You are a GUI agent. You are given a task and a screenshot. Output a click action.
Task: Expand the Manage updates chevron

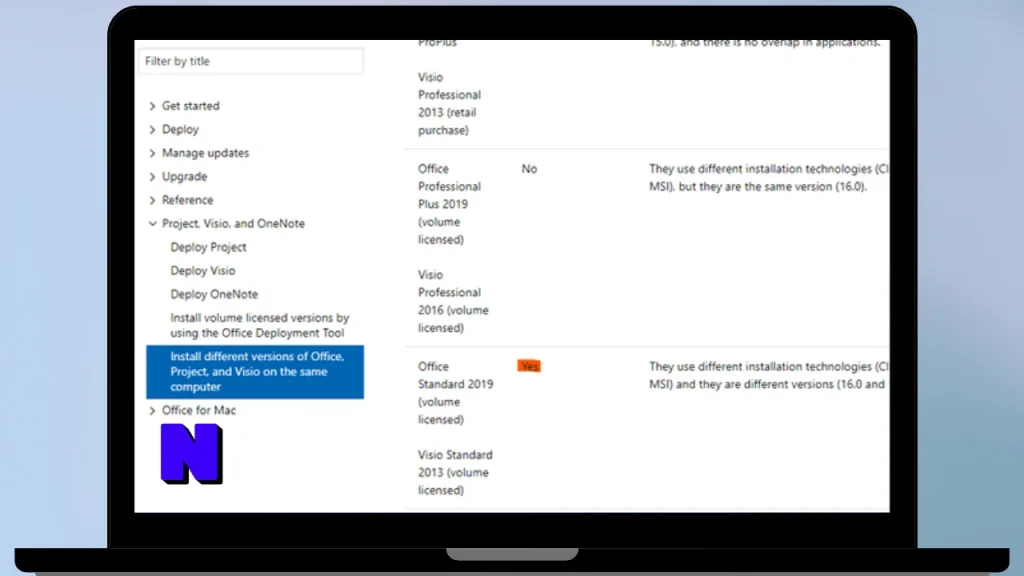(x=152, y=153)
